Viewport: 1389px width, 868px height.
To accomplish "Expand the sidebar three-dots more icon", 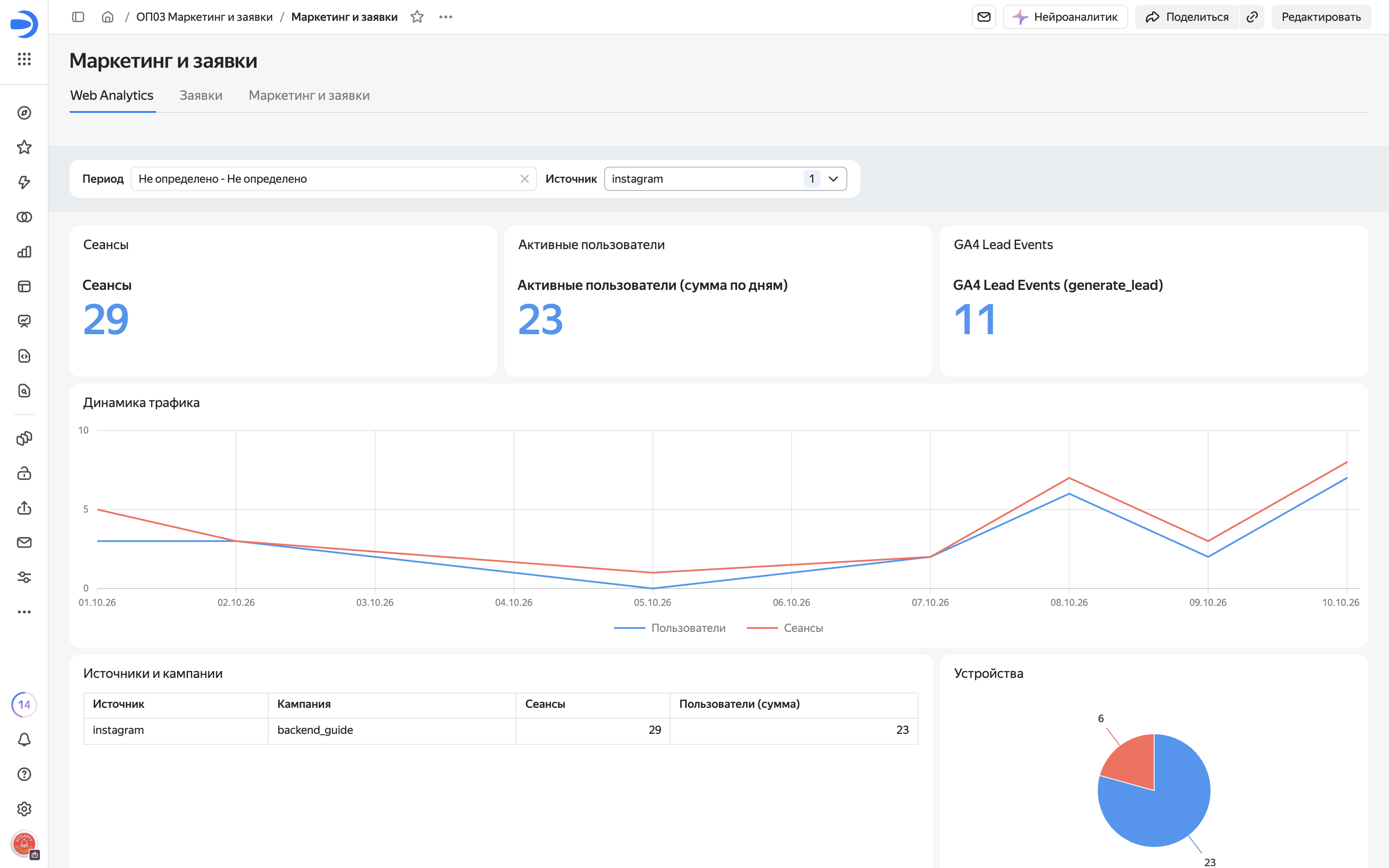I will click(x=24, y=612).
